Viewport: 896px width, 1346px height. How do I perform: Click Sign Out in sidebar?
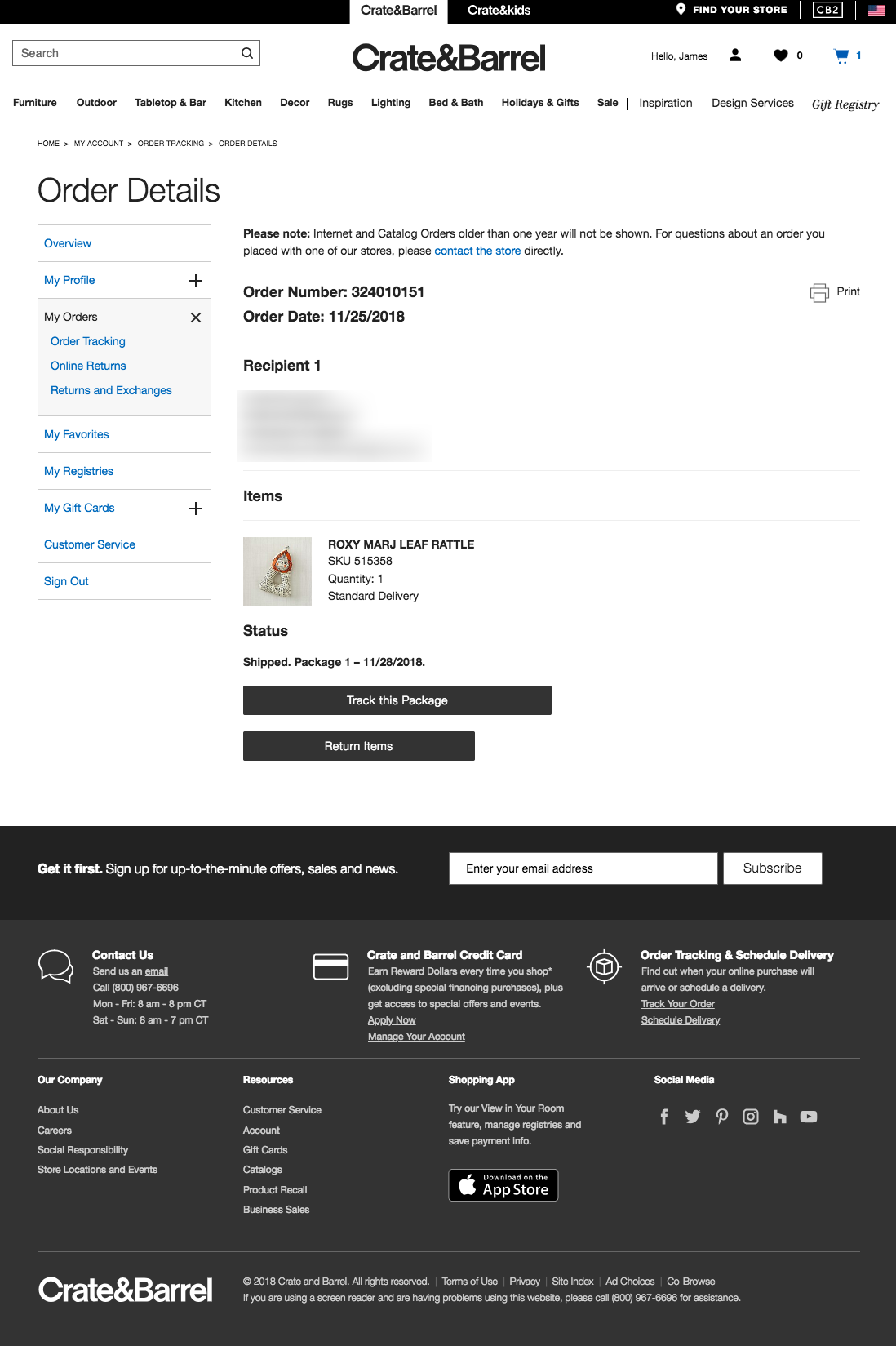coord(66,581)
